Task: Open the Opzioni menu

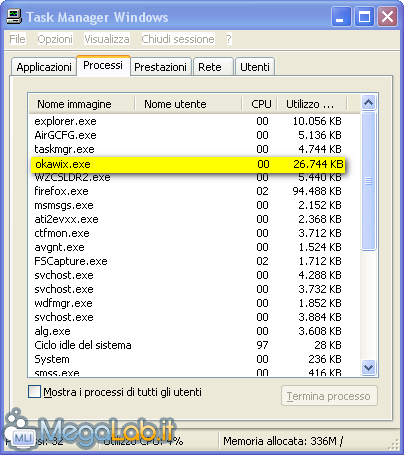Action: tap(55, 39)
